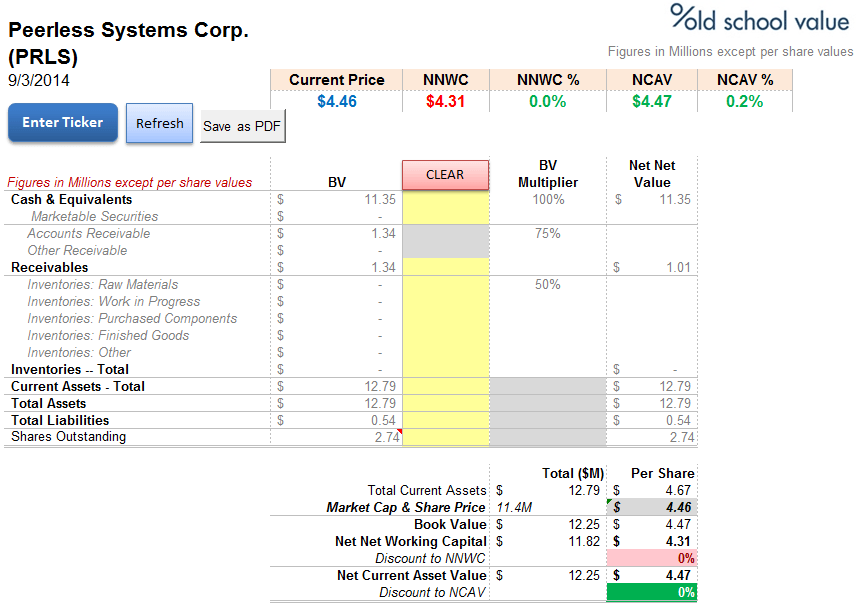
Task: Select the yellow override cell for Cash & Equivalents
Action: 446,200
